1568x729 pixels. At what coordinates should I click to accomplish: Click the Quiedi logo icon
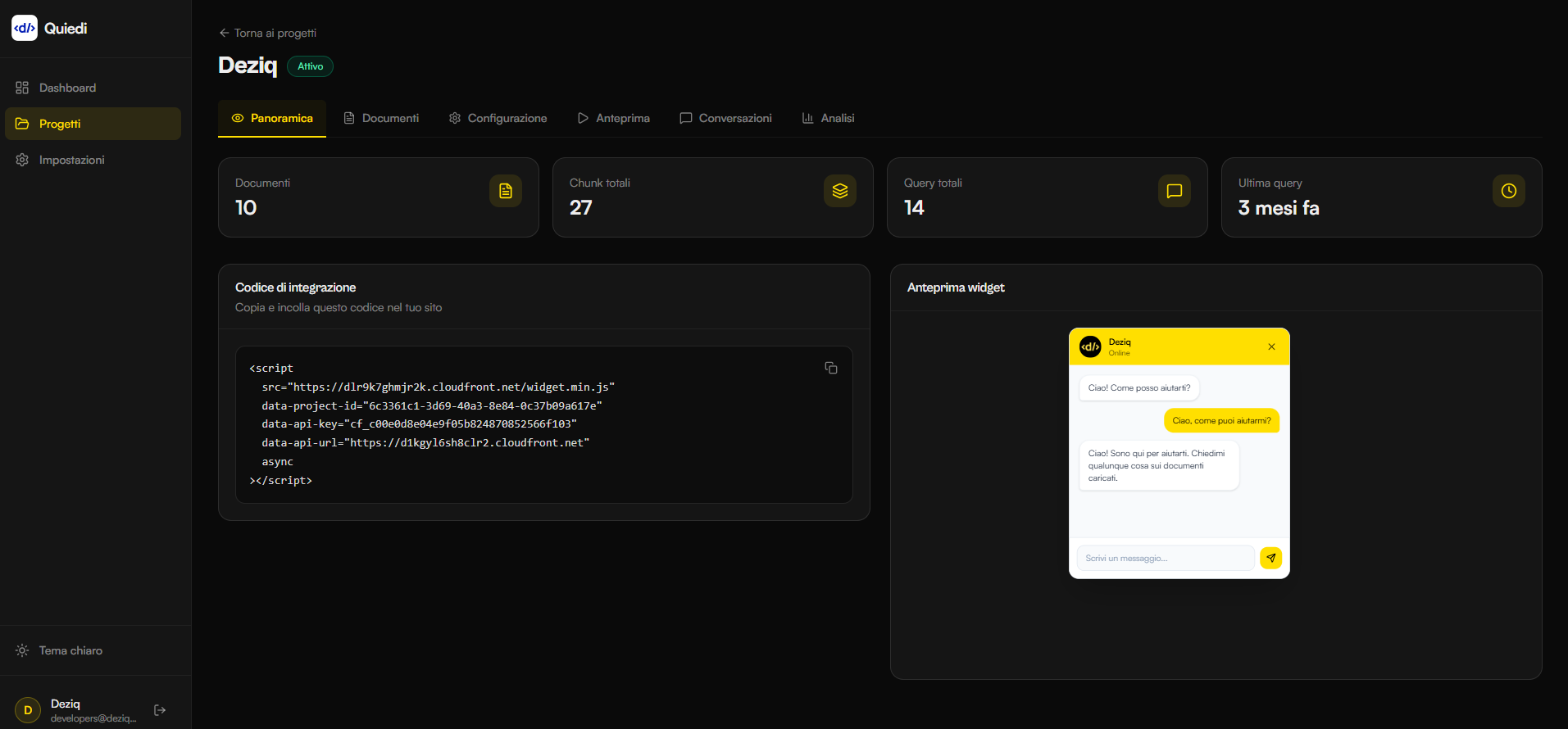coord(25,28)
